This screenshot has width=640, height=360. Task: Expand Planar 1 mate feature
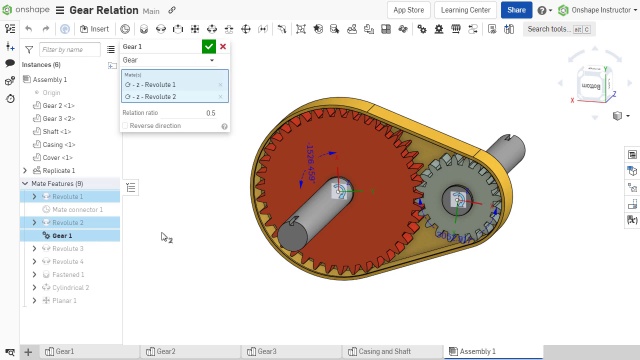point(34,301)
